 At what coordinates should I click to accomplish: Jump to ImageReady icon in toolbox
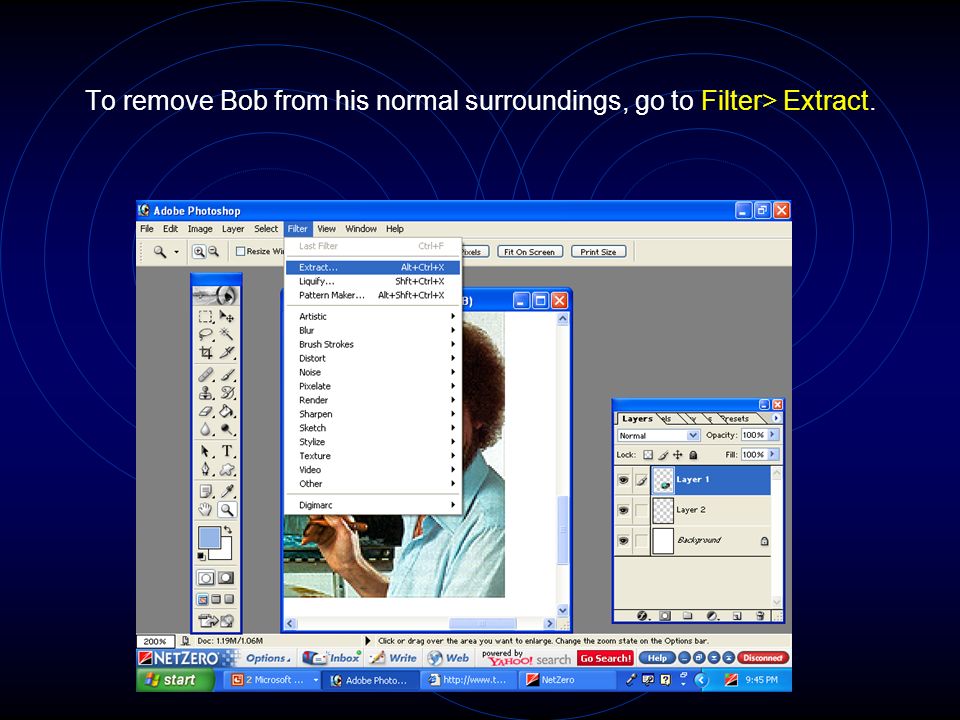[x=216, y=621]
